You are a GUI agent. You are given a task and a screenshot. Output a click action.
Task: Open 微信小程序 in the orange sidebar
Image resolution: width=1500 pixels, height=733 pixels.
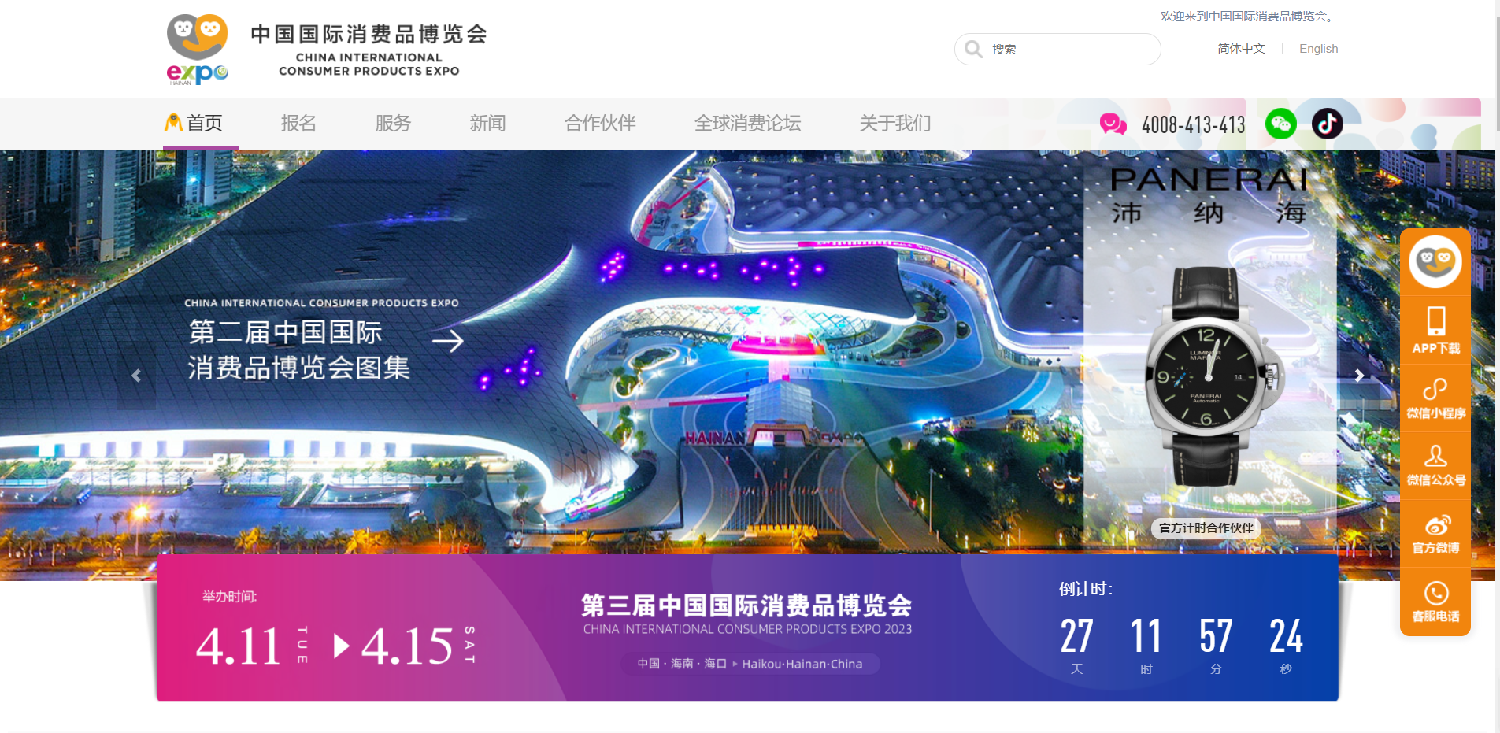pyautogui.click(x=1436, y=398)
